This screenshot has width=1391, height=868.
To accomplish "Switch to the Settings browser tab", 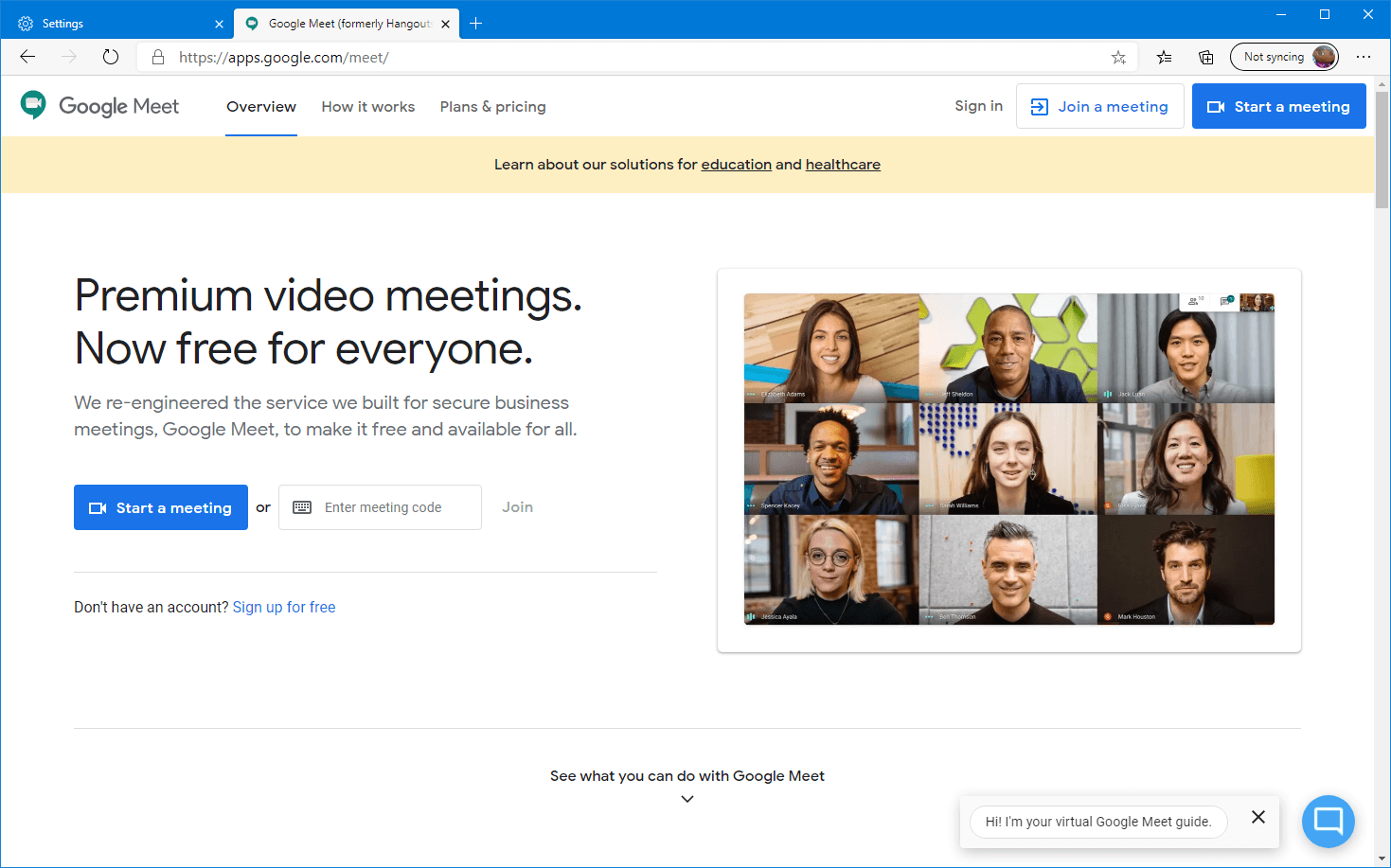I will point(114,24).
